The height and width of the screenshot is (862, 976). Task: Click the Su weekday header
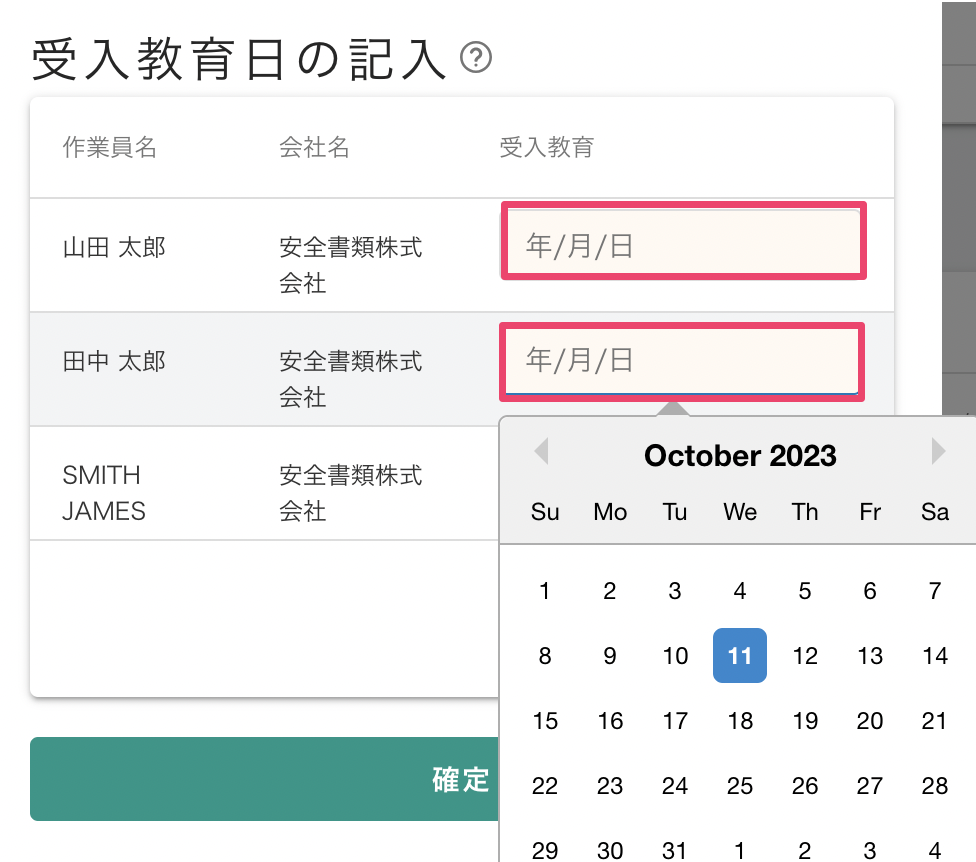pyautogui.click(x=544, y=512)
